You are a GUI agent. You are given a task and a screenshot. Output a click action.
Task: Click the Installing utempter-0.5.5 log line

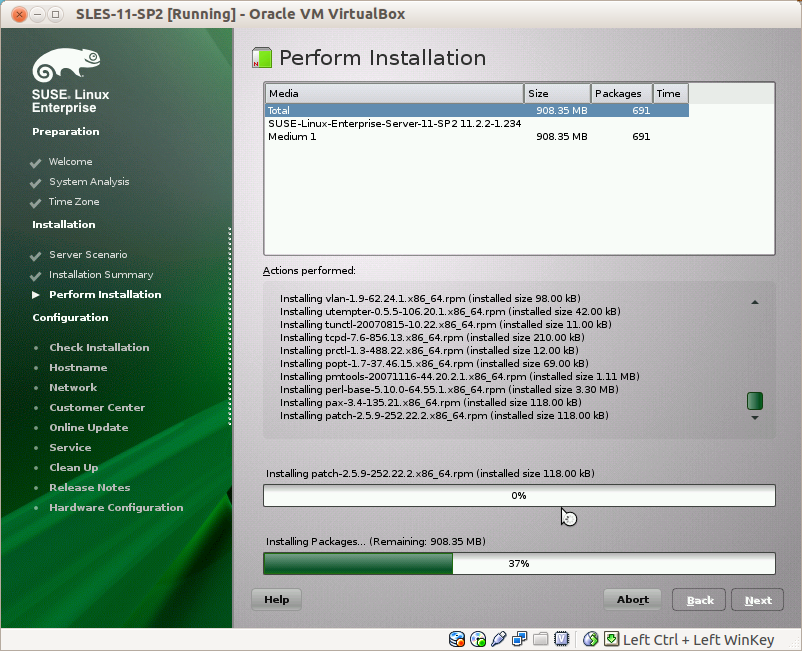click(x=450, y=311)
